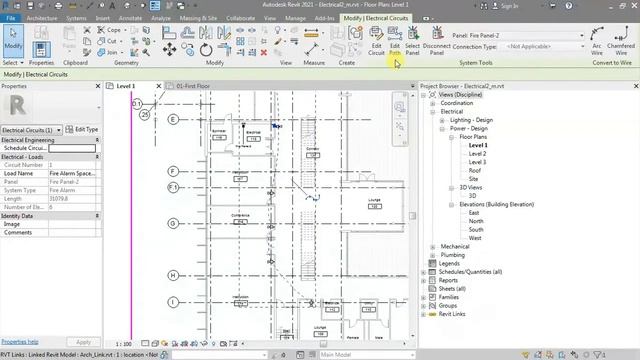Open the Roof floor plan

tap(474, 171)
